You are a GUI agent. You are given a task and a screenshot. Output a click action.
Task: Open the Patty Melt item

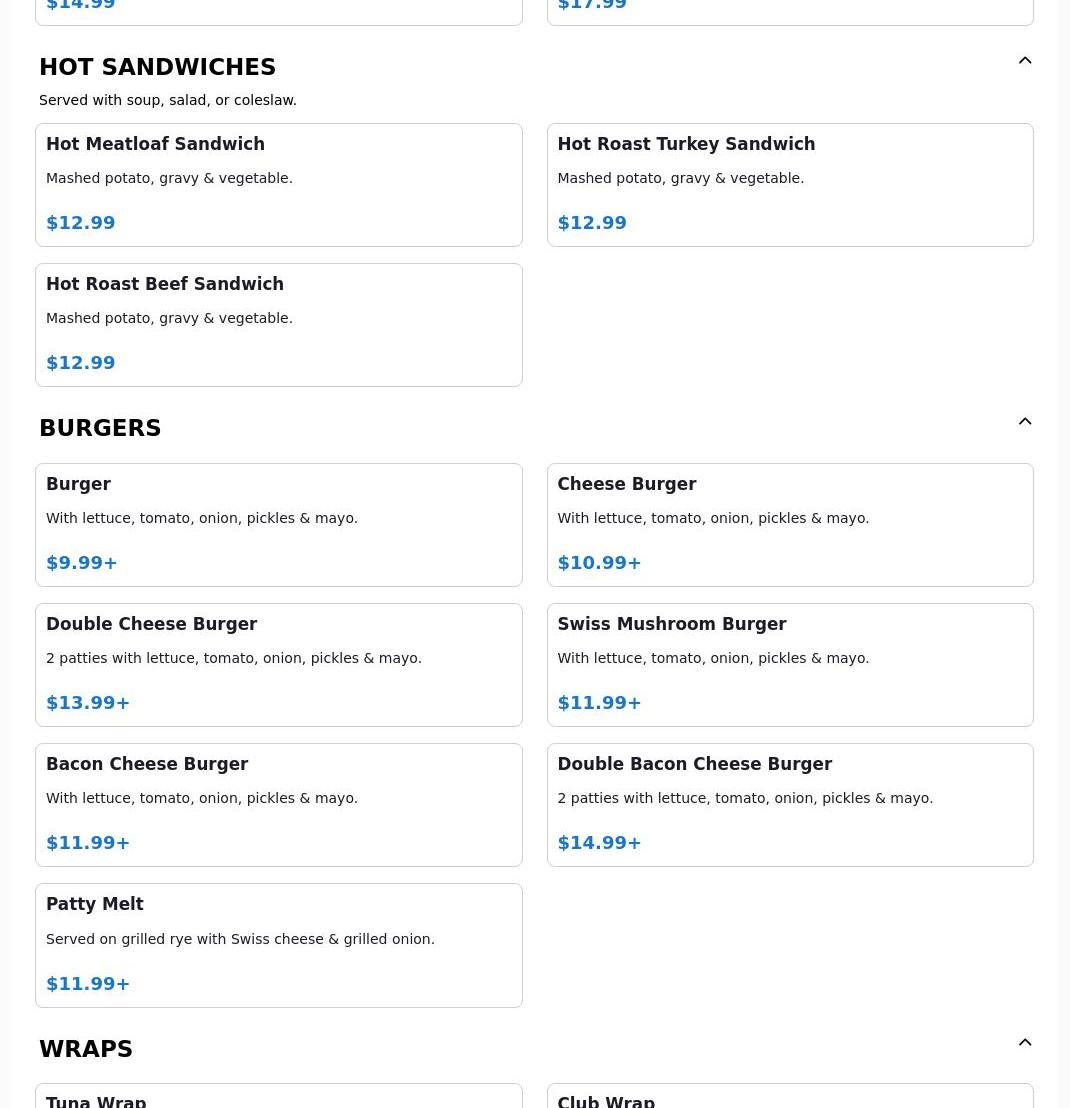278,945
